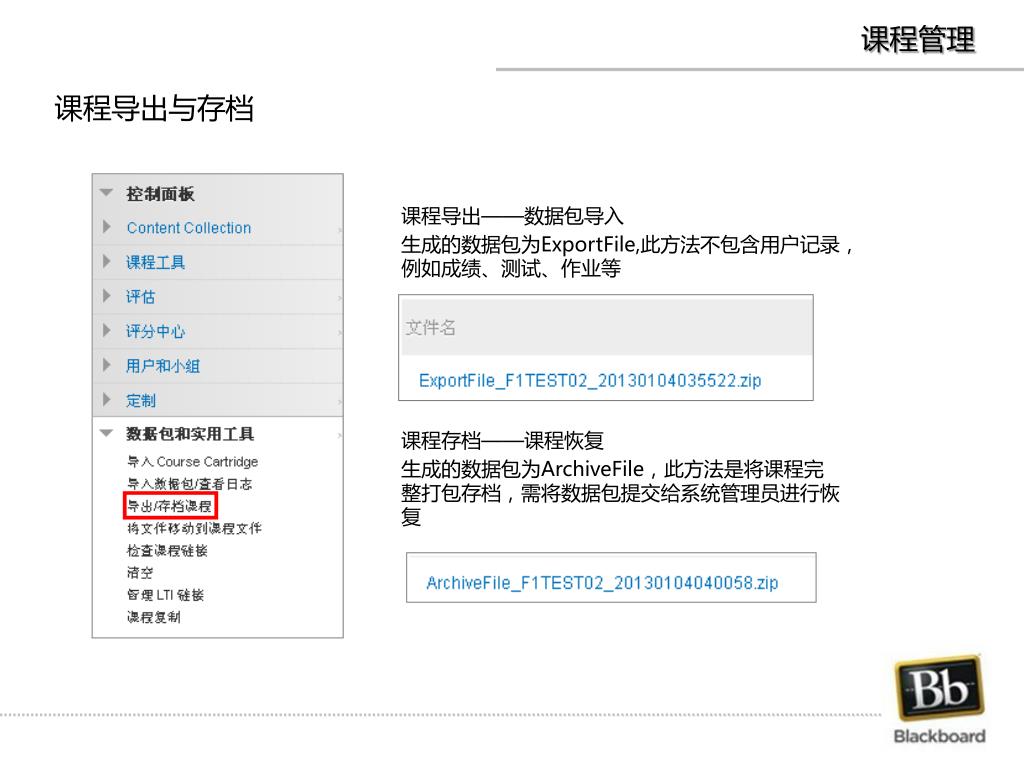Expand the 课程工具 arrow
The width and height of the screenshot is (1024, 768).
click(106, 261)
